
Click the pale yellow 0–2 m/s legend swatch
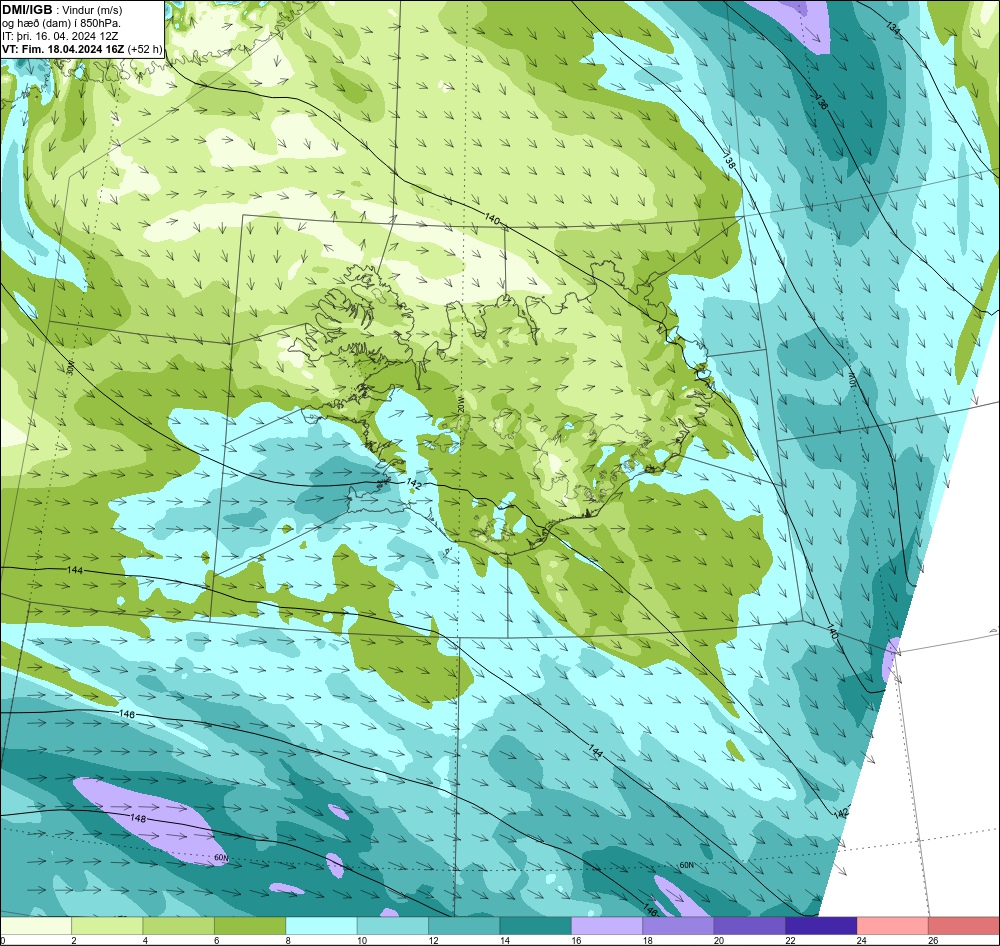pos(36,925)
